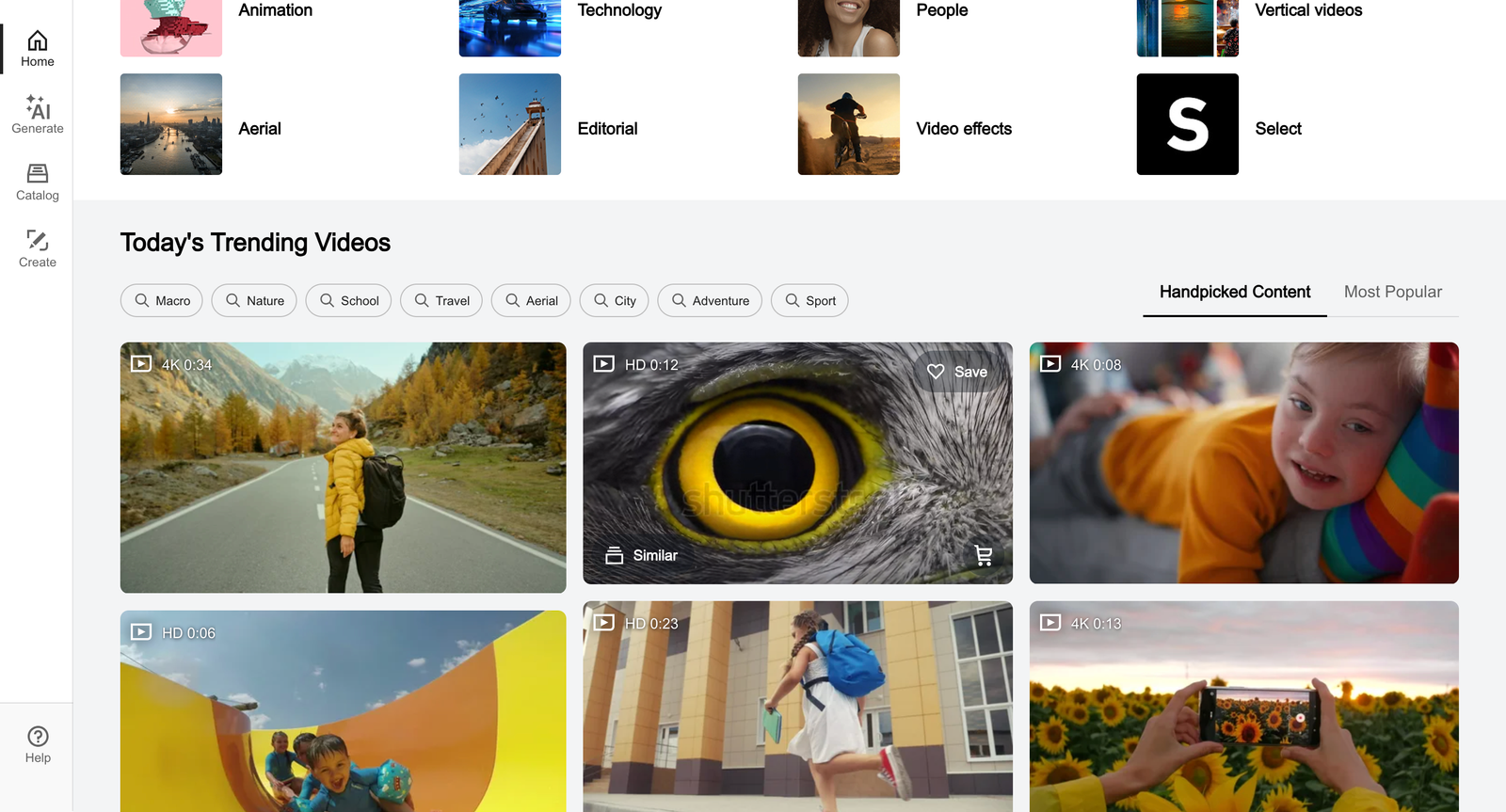Save the eagle eye video
Screen dimensions: 1506x812
pos(957,372)
